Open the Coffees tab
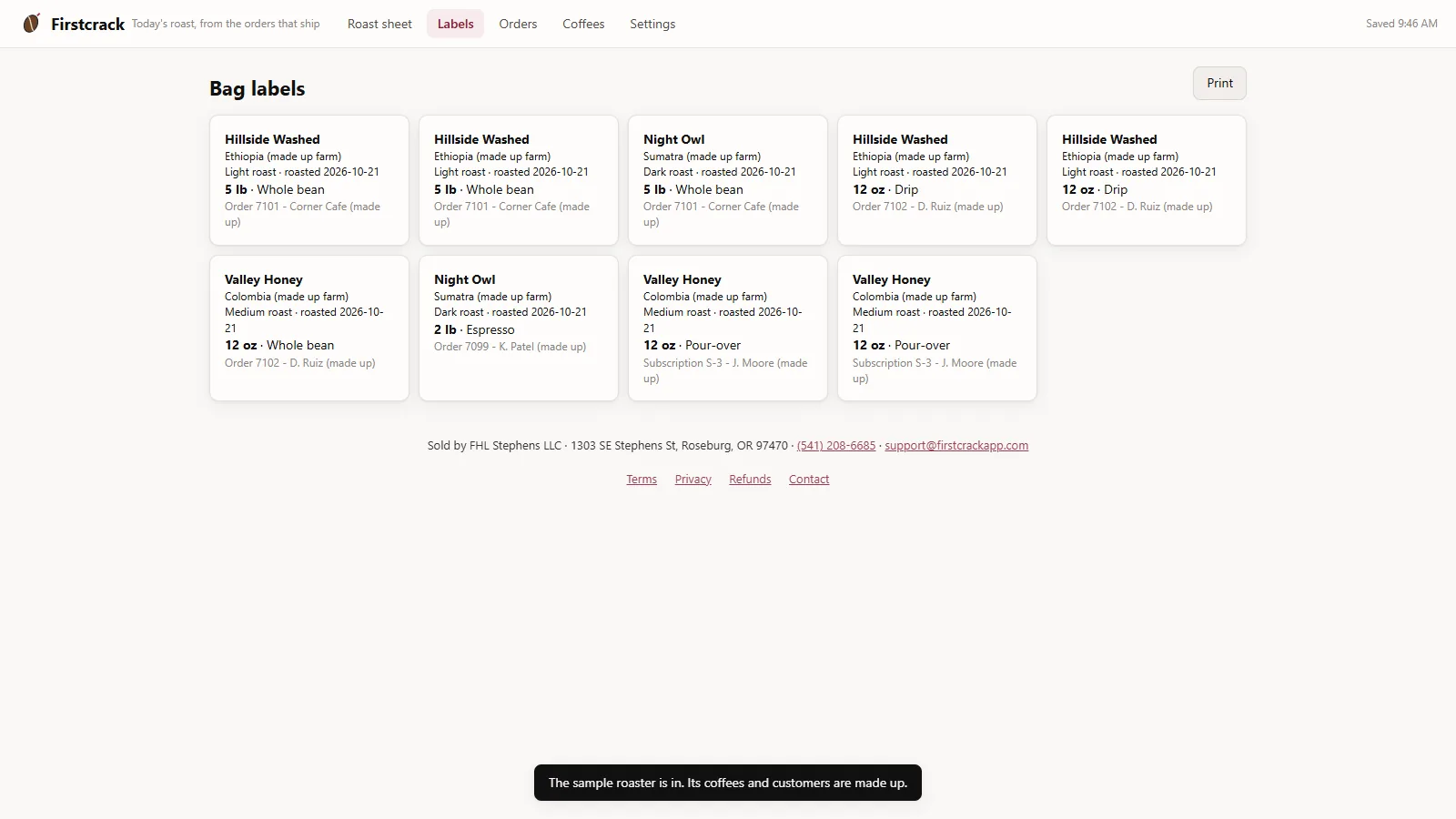This screenshot has width=1456, height=819. pyautogui.click(x=583, y=24)
